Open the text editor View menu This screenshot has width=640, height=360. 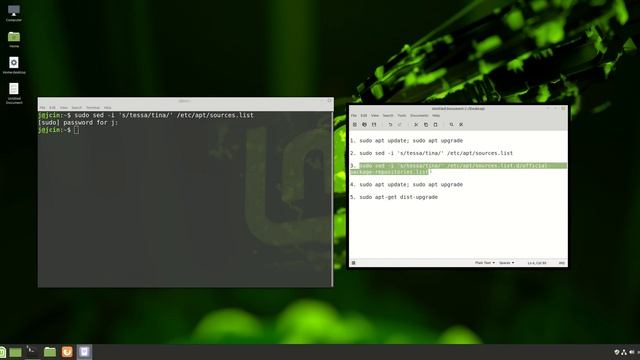375,116
